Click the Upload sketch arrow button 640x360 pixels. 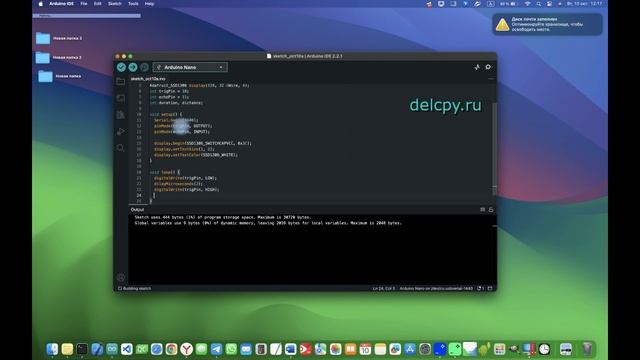[x=133, y=67]
